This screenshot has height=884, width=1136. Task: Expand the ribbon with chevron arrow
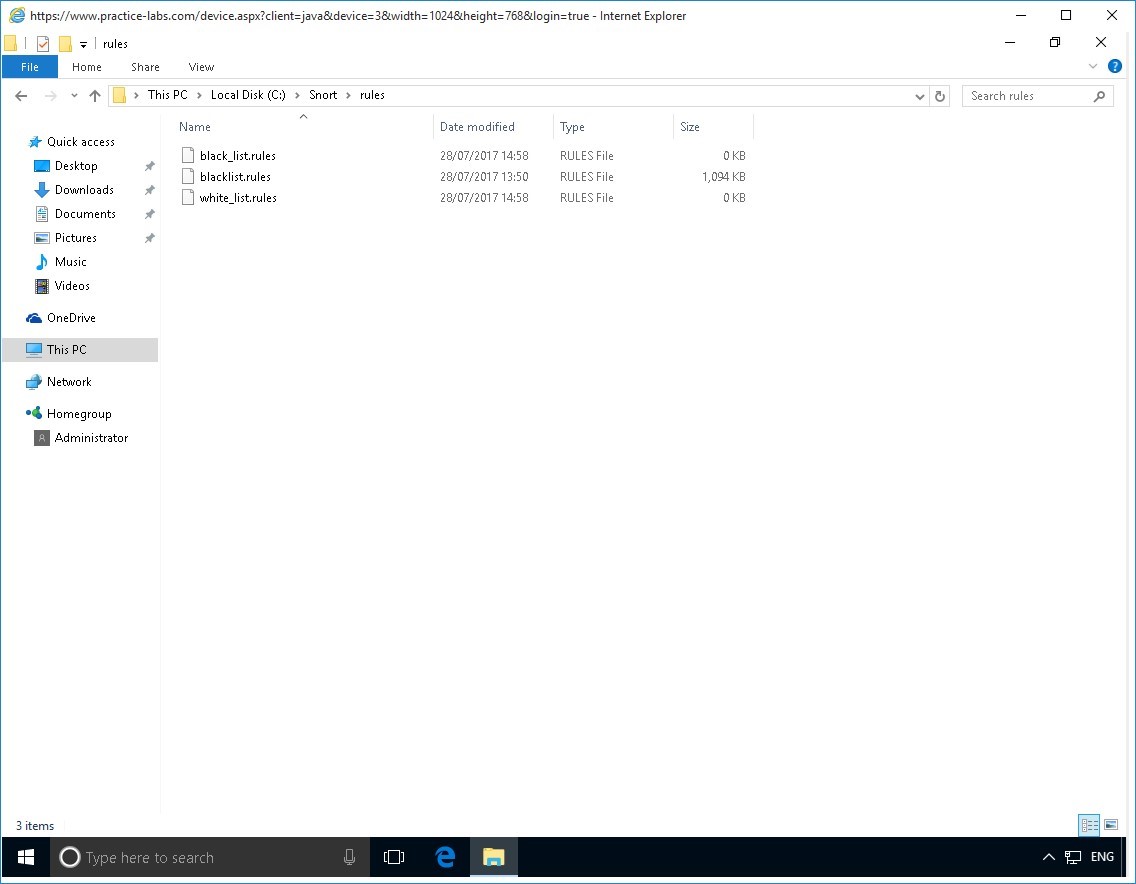1093,67
